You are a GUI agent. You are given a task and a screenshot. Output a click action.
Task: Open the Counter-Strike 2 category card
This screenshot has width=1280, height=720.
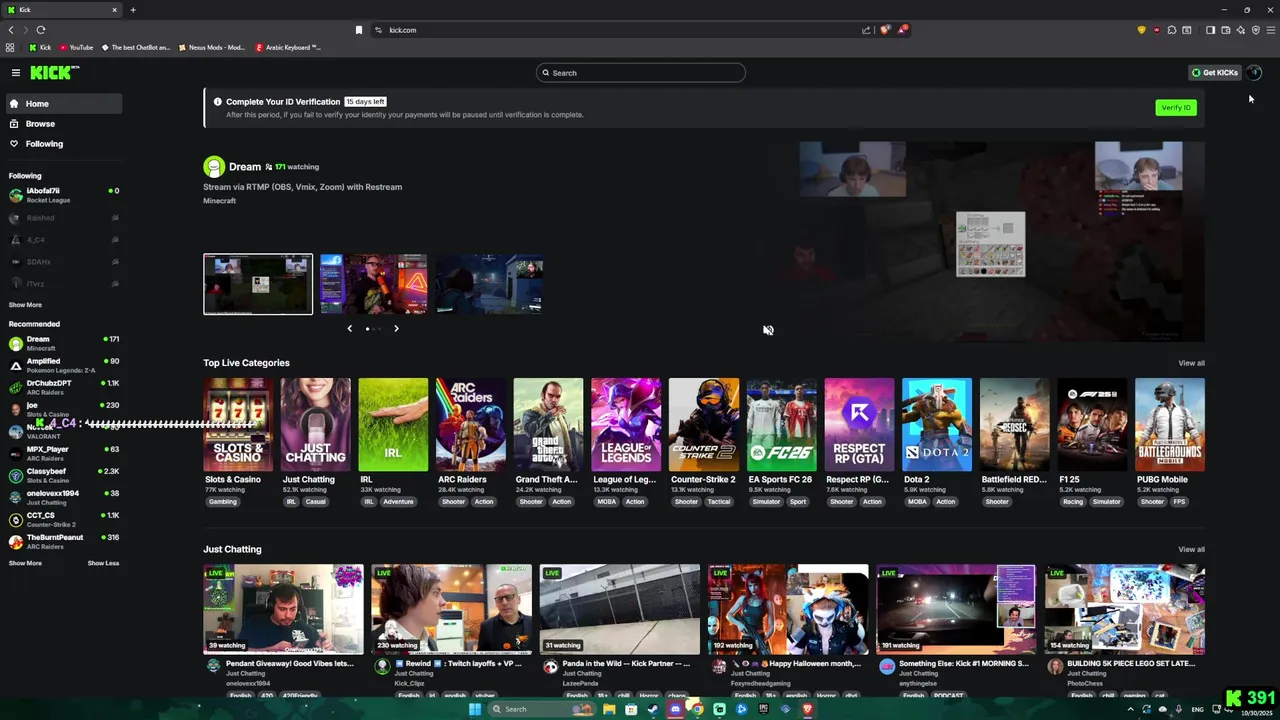tap(704, 425)
